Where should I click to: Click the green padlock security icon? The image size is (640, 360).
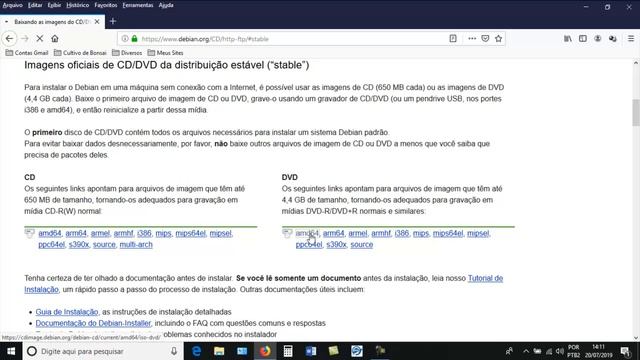(x=134, y=39)
